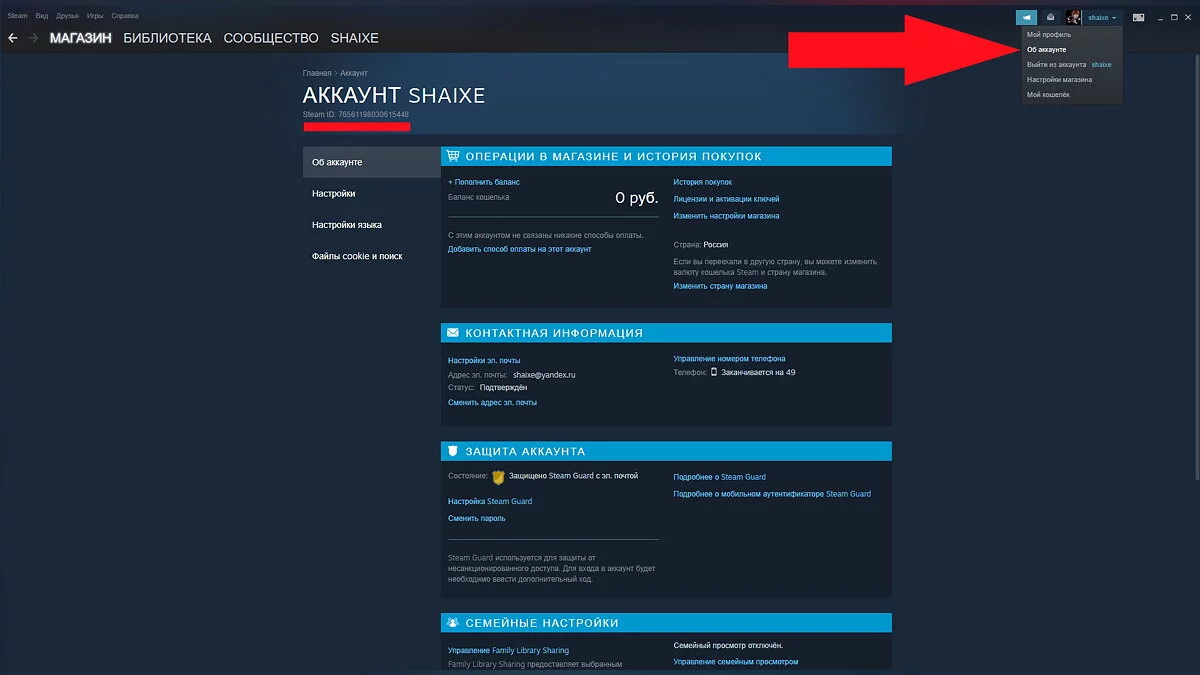
Task: Click the shaixe@yandex.ru email address
Action: coord(544,375)
